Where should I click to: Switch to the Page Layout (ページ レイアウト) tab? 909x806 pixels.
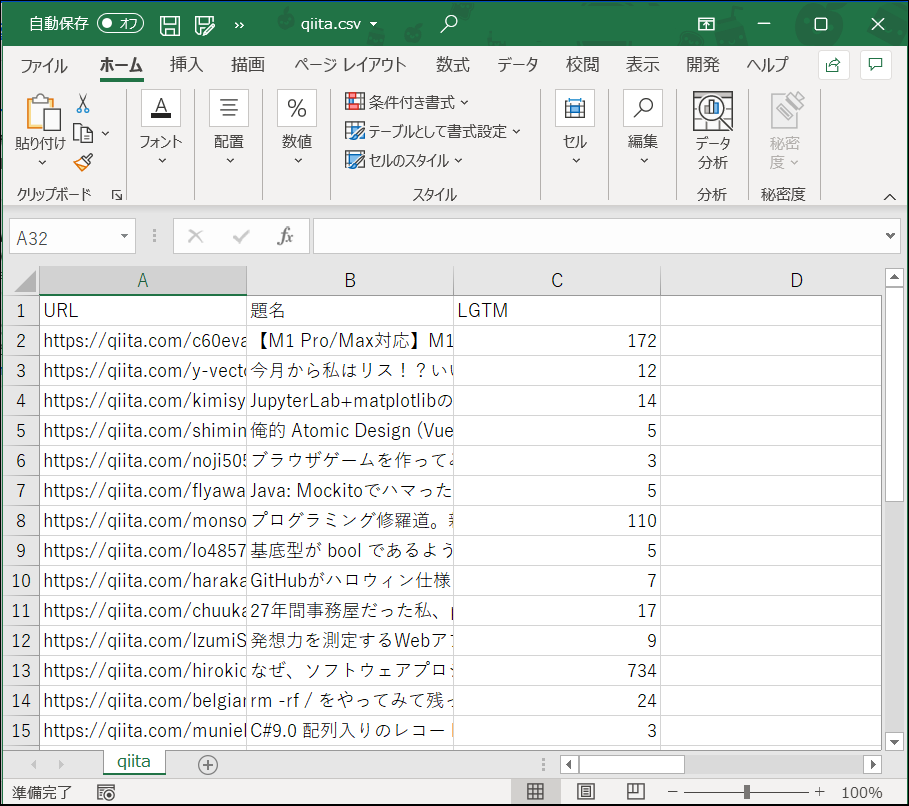(x=350, y=64)
